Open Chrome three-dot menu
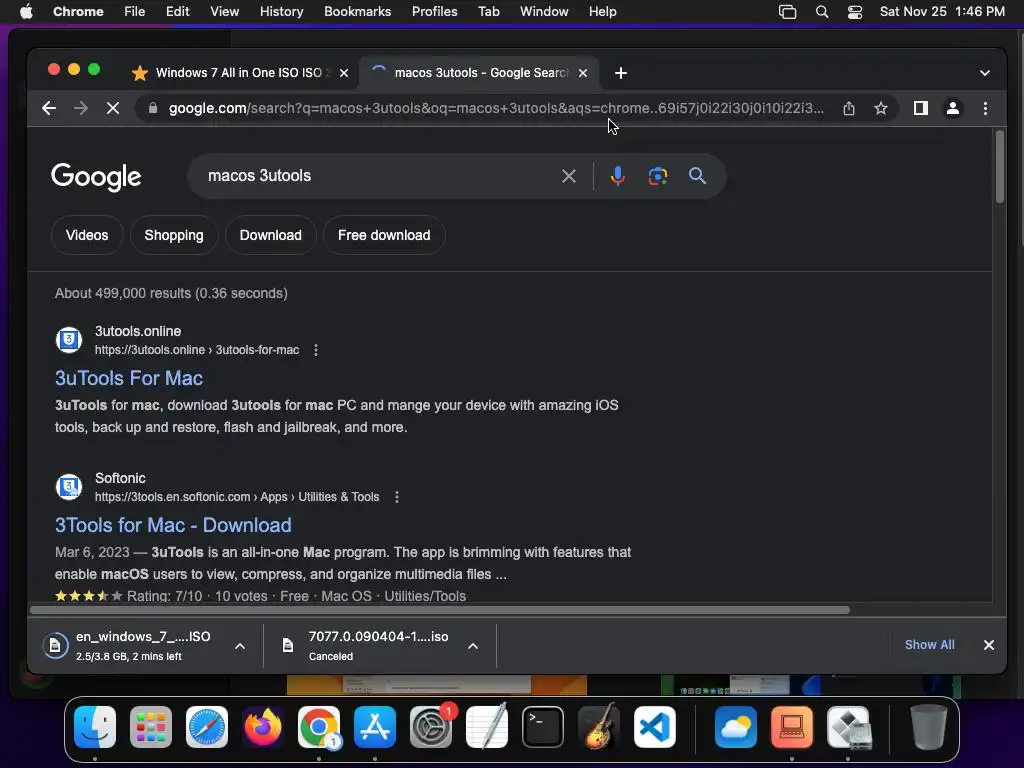Screen dimensions: 1024x768 [x=985, y=108]
